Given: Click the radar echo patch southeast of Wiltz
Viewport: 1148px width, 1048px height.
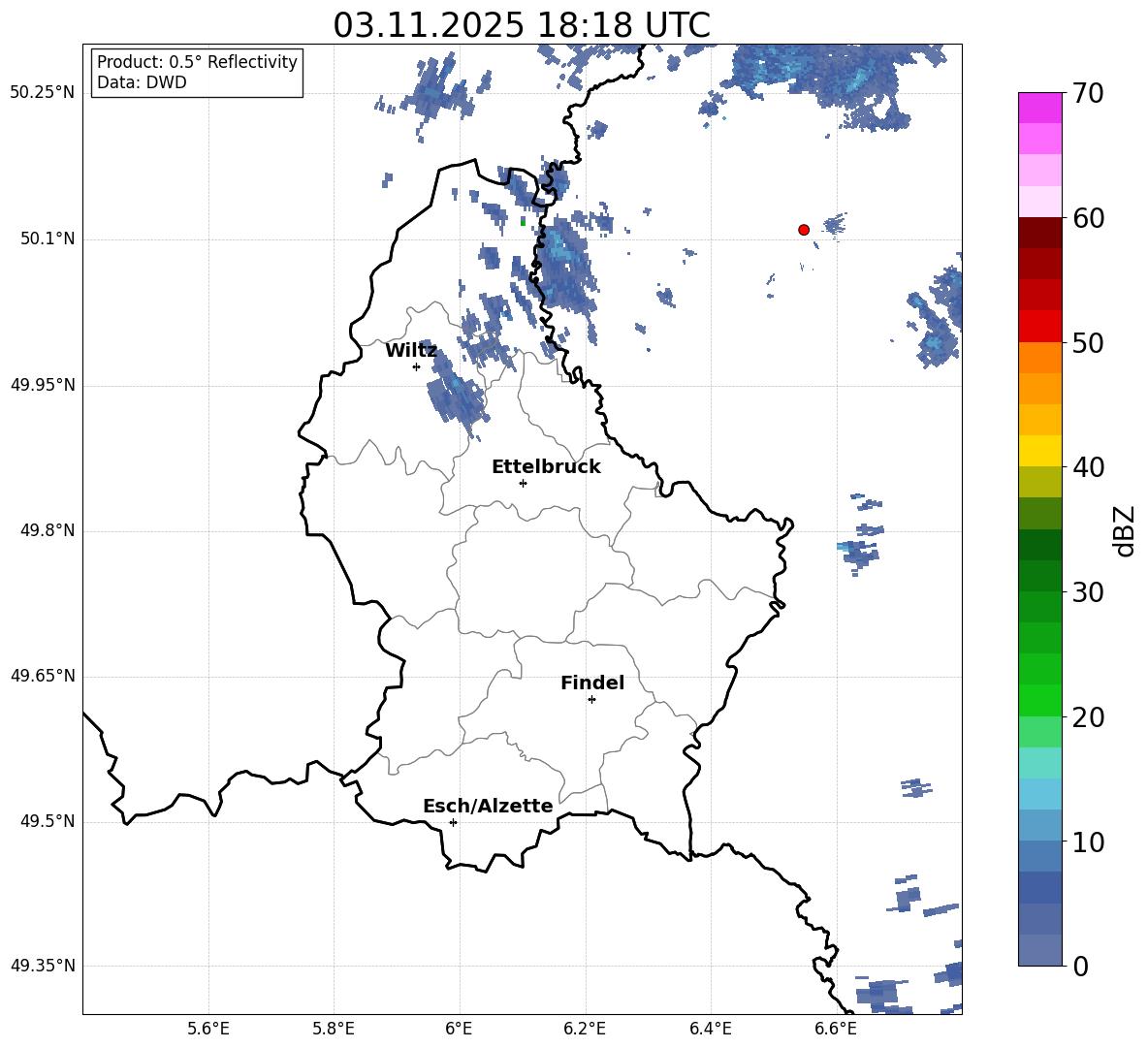Looking at the screenshot, I should pos(457,393).
